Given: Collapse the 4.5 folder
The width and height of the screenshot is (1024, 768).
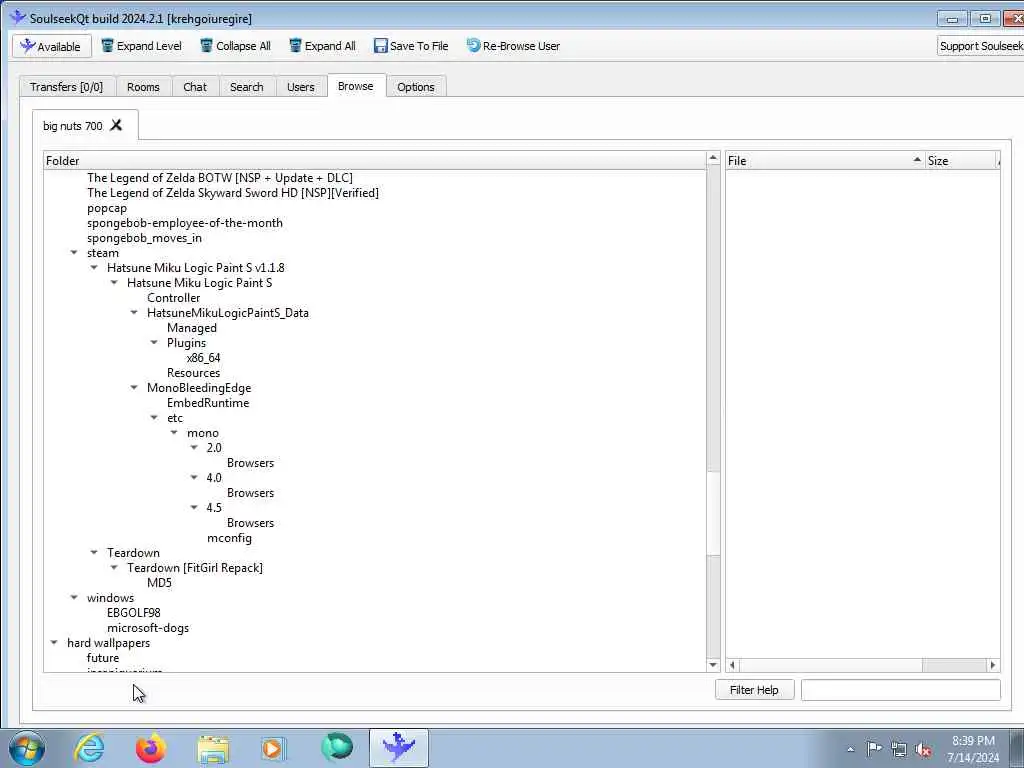Looking at the screenshot, I should point(194,508).
